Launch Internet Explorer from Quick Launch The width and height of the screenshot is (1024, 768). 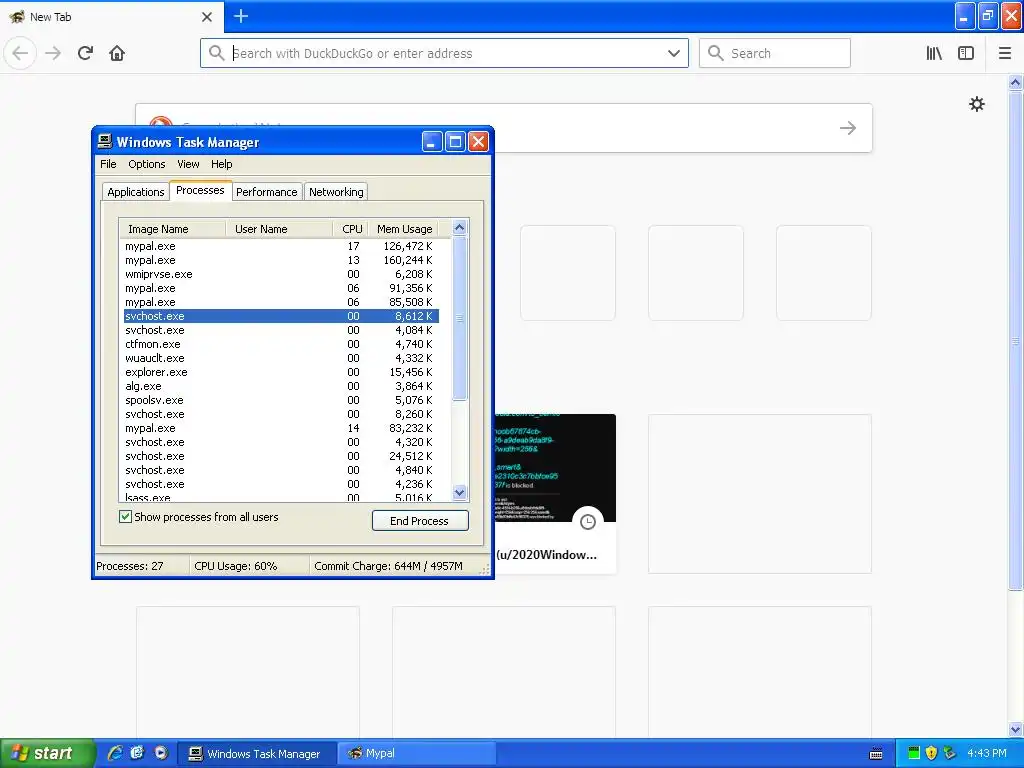click(x=115, y=753)
